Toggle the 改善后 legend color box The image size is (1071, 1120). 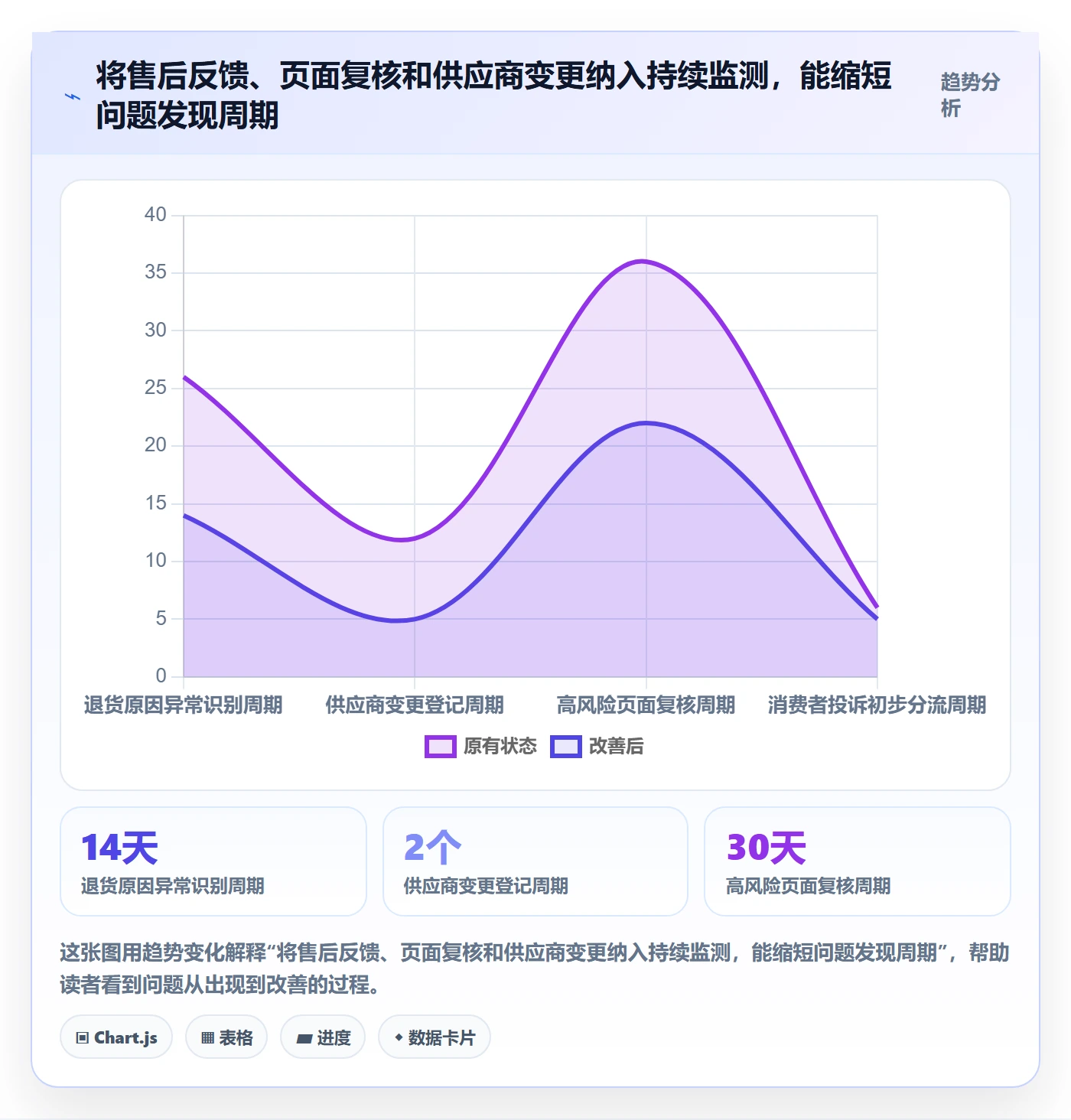[x=566, y=747]
